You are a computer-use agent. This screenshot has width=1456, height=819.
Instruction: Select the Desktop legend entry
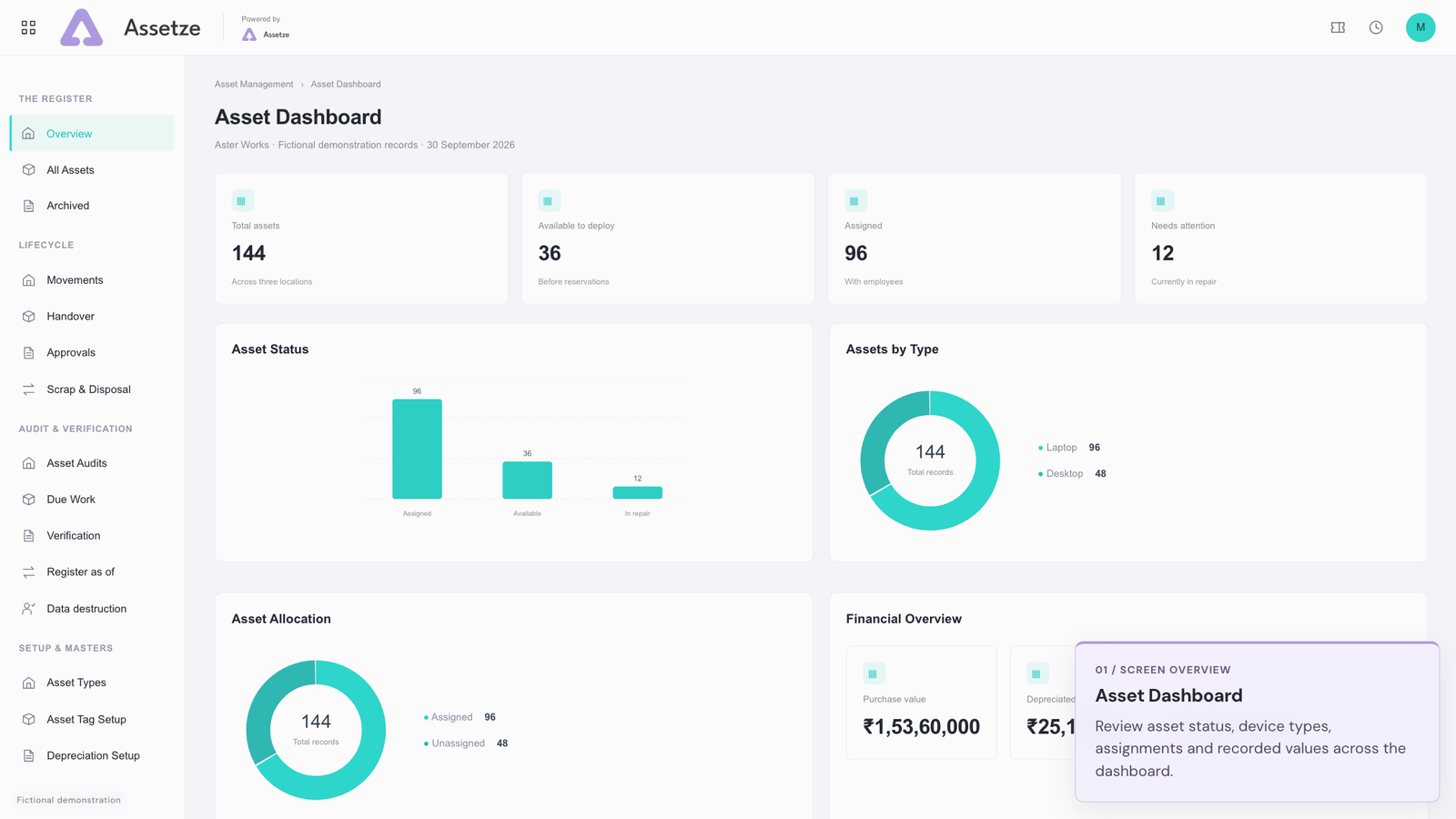1072,474
